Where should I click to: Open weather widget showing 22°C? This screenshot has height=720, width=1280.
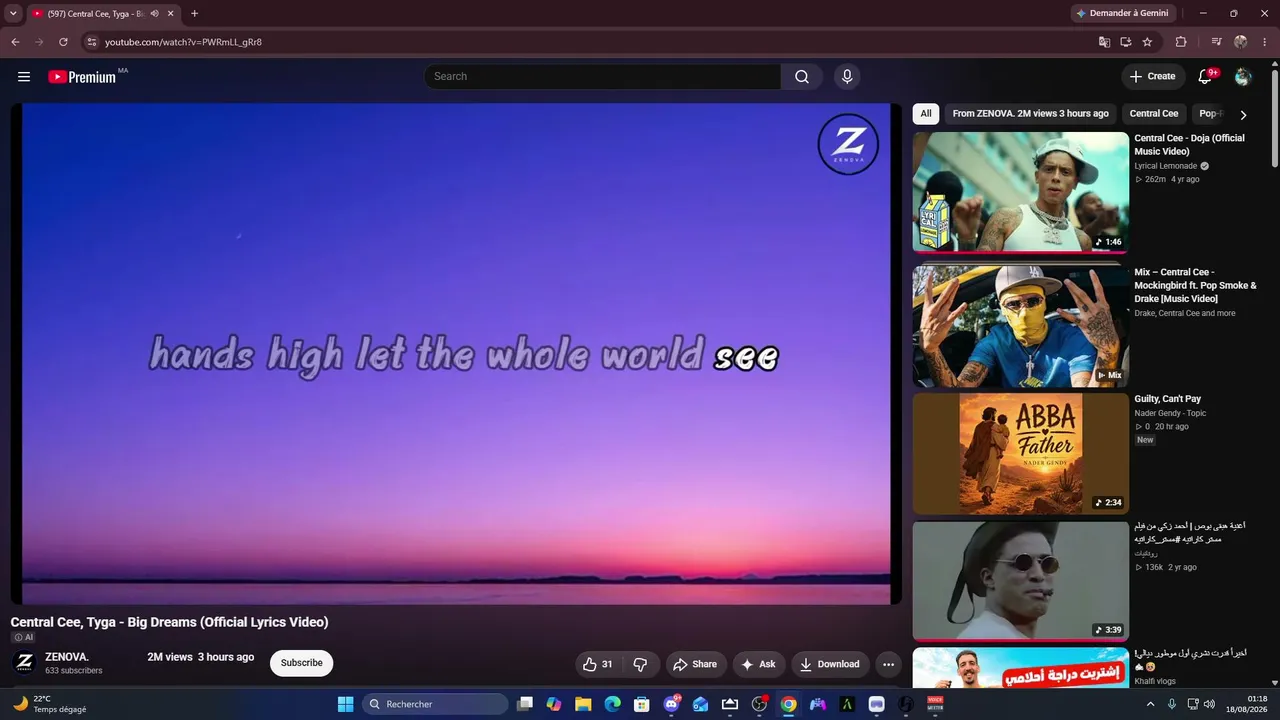click(x=50, y=704)
